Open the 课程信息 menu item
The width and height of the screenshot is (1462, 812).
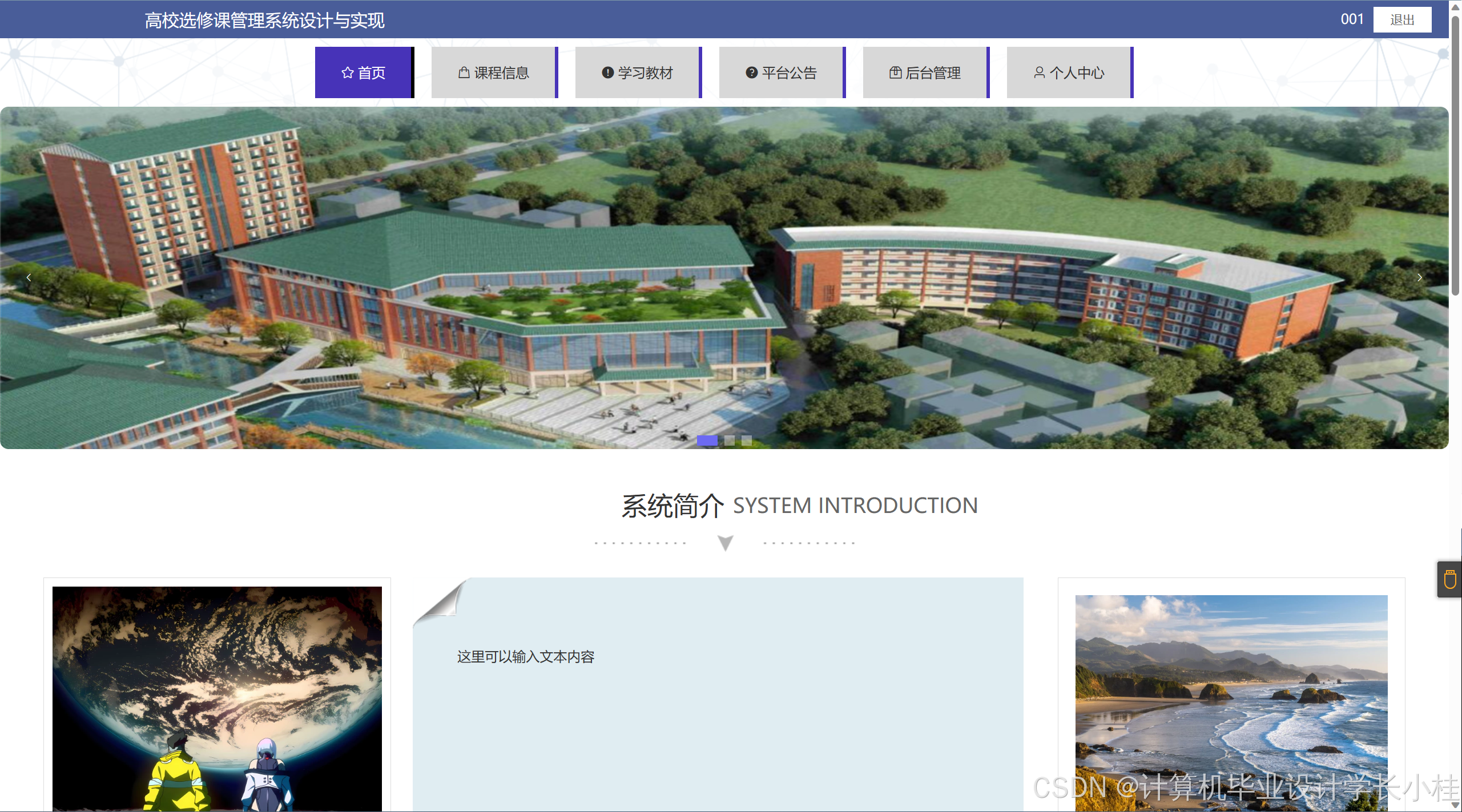point(494,72)
